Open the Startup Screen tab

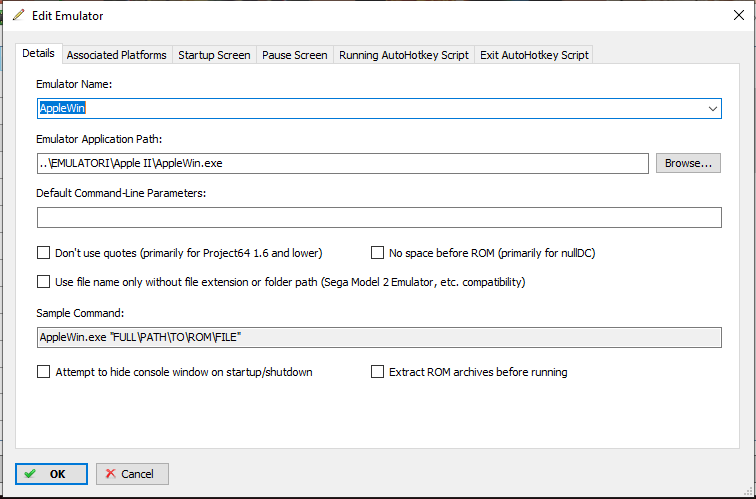pos(214,55)
